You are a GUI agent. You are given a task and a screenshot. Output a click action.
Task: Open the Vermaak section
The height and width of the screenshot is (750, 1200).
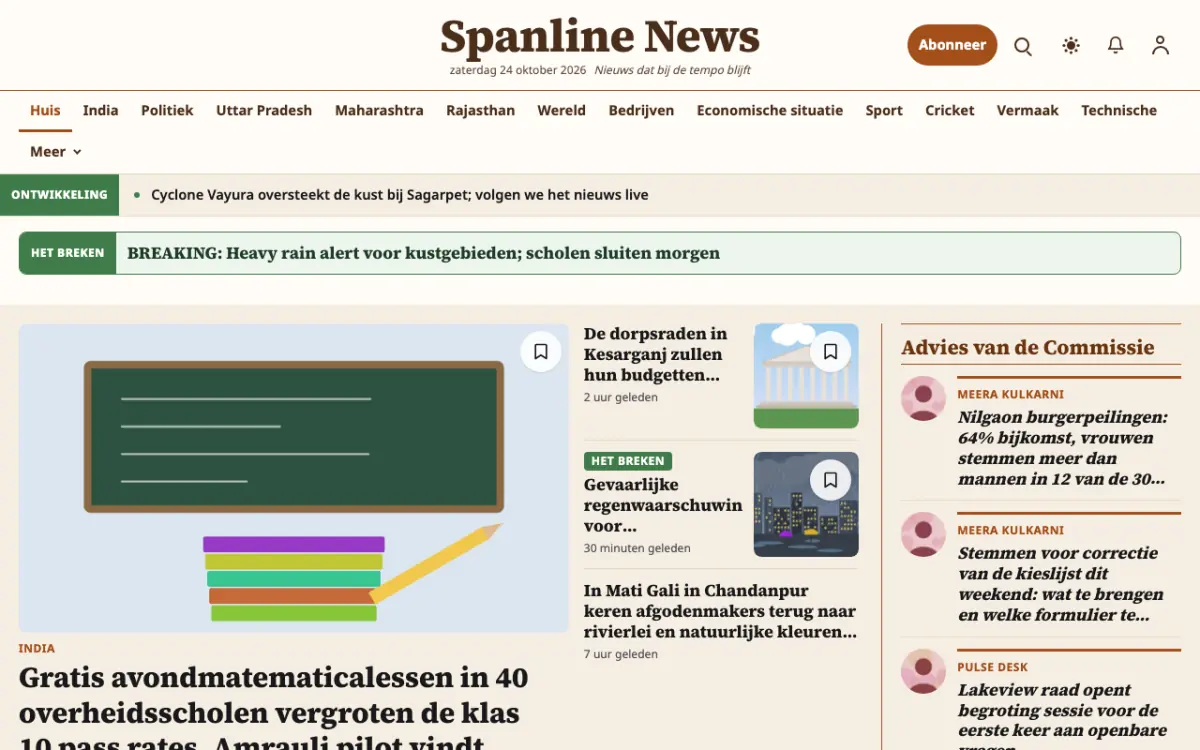point(1028,111)
